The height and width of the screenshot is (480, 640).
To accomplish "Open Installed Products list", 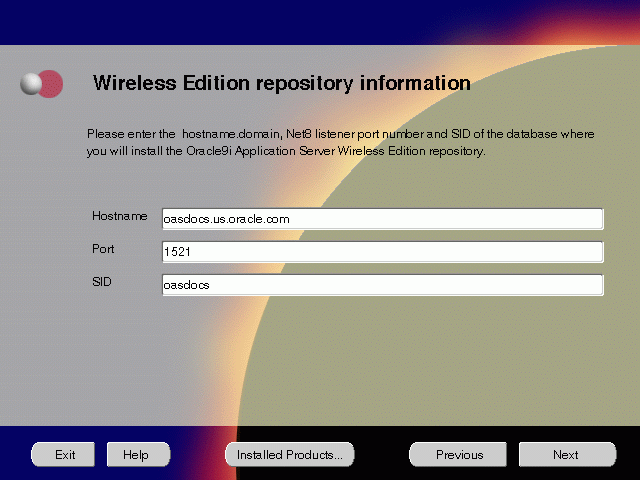I will pyautogui.click(x=290, y=454).
